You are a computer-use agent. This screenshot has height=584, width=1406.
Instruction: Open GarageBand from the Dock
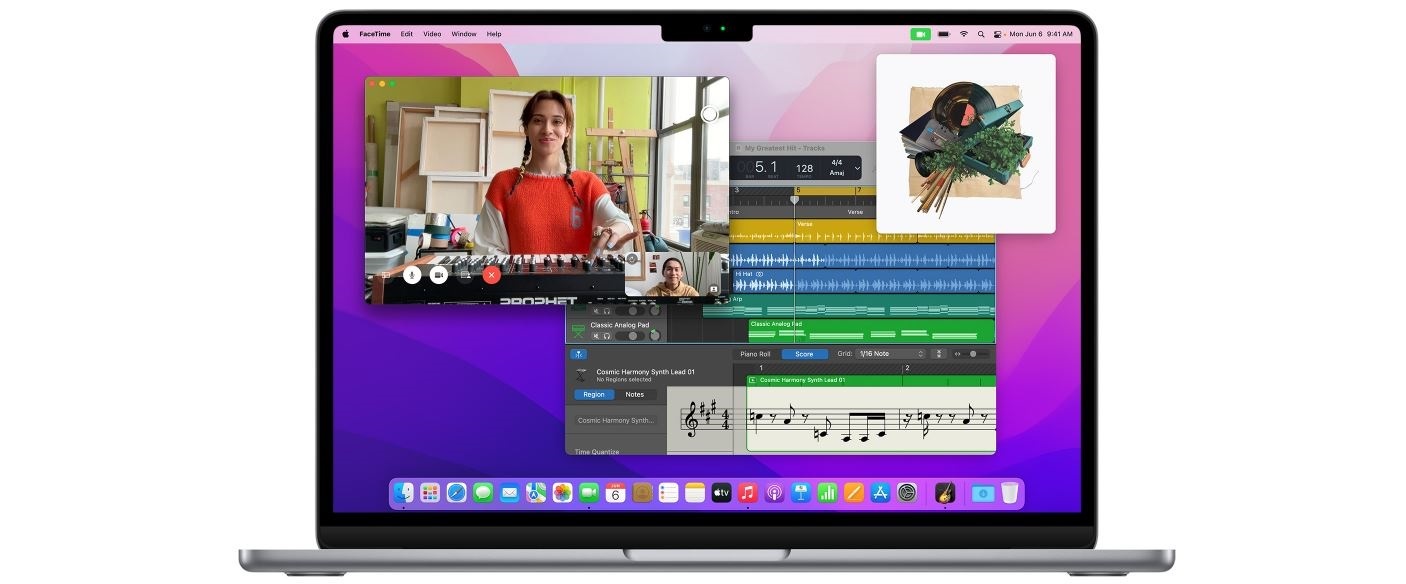point(944,492)
